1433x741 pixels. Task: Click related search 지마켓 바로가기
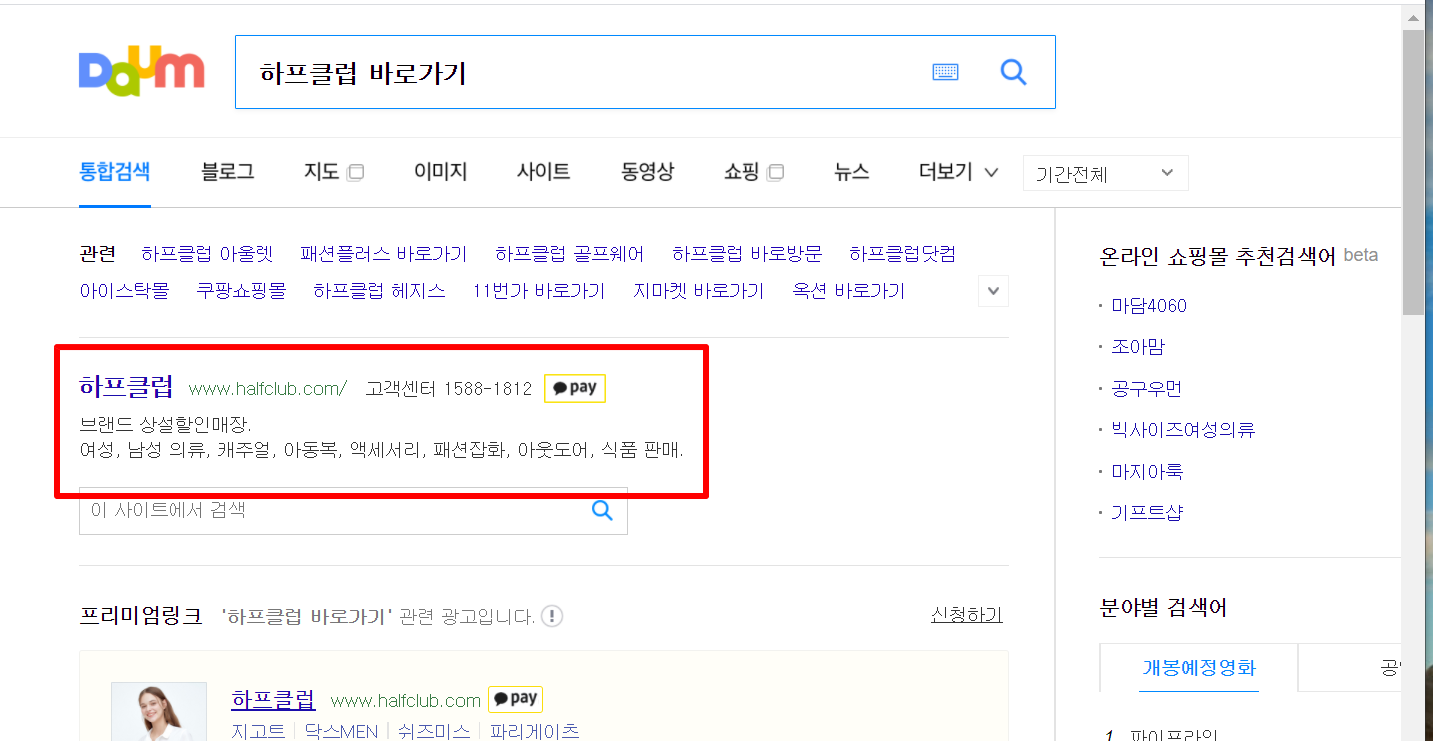click(x=698, y=291)
